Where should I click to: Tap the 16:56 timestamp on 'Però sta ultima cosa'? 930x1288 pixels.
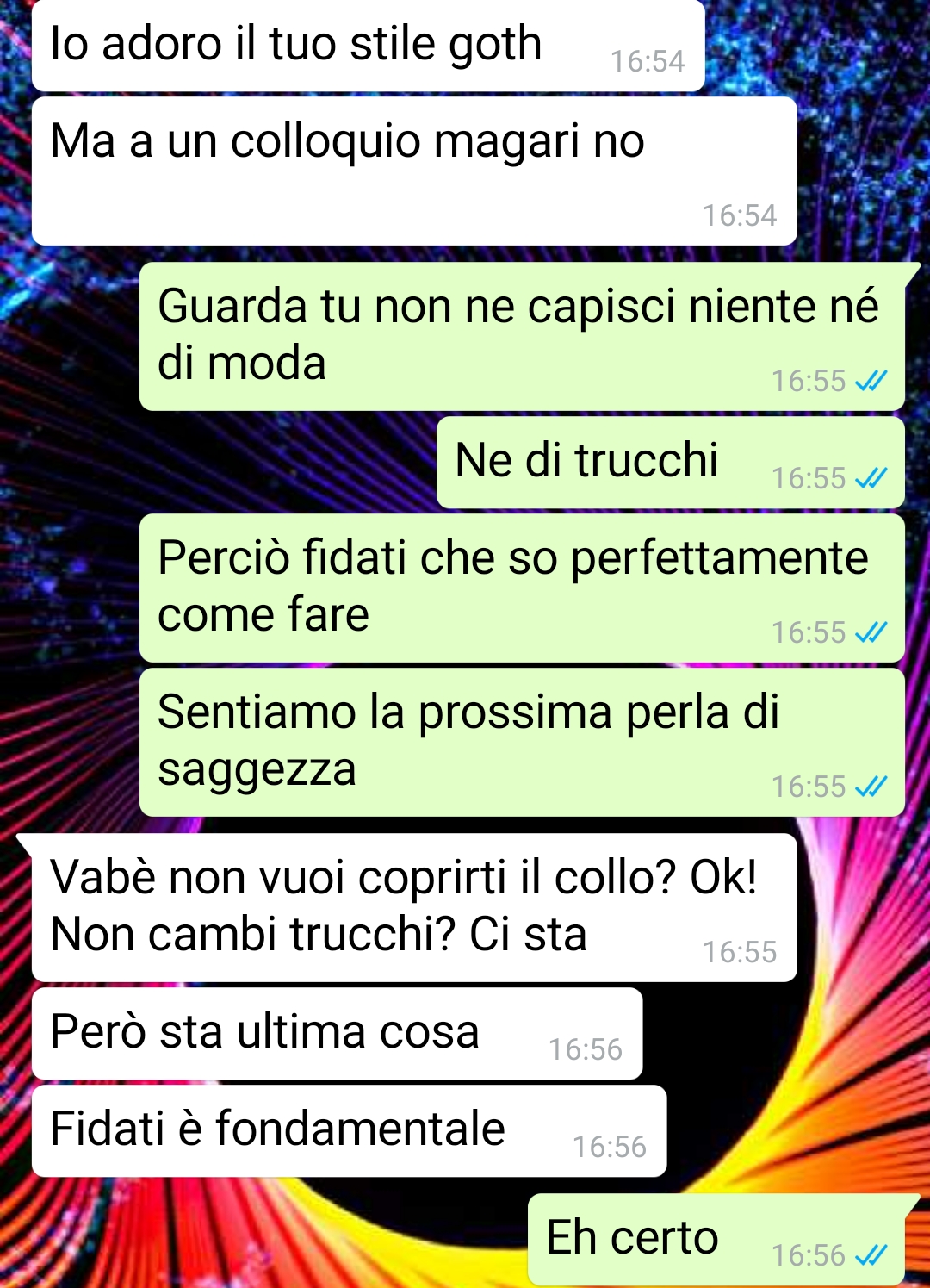[586, 1049]
